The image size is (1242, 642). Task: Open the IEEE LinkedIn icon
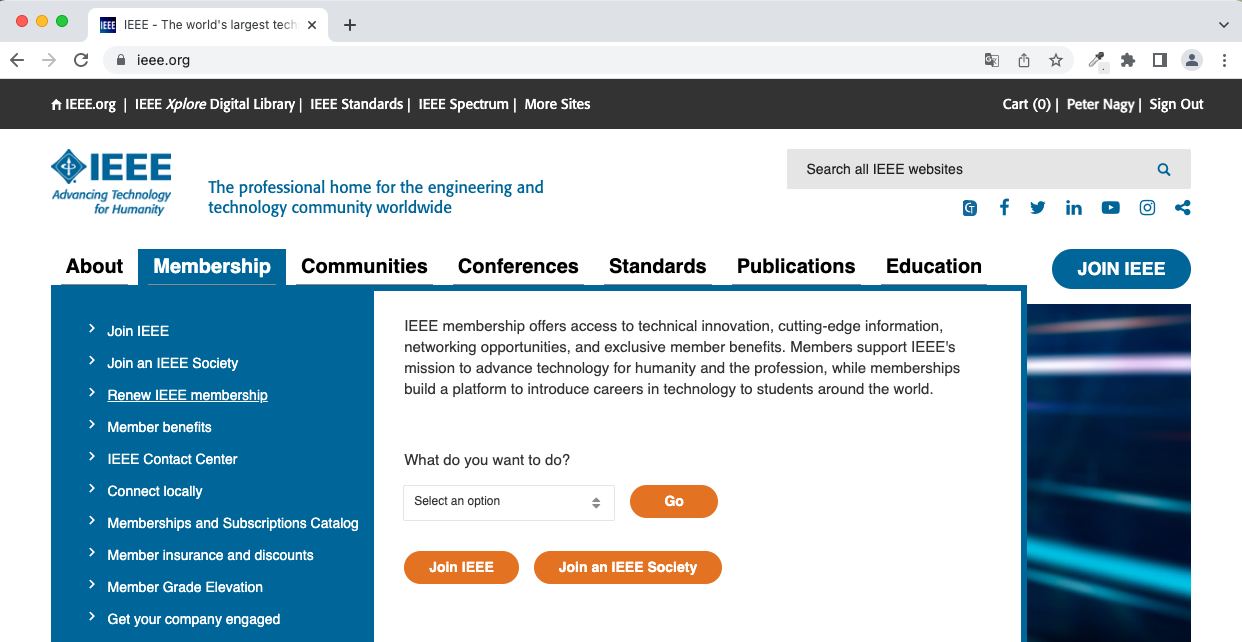(1074, 208)
